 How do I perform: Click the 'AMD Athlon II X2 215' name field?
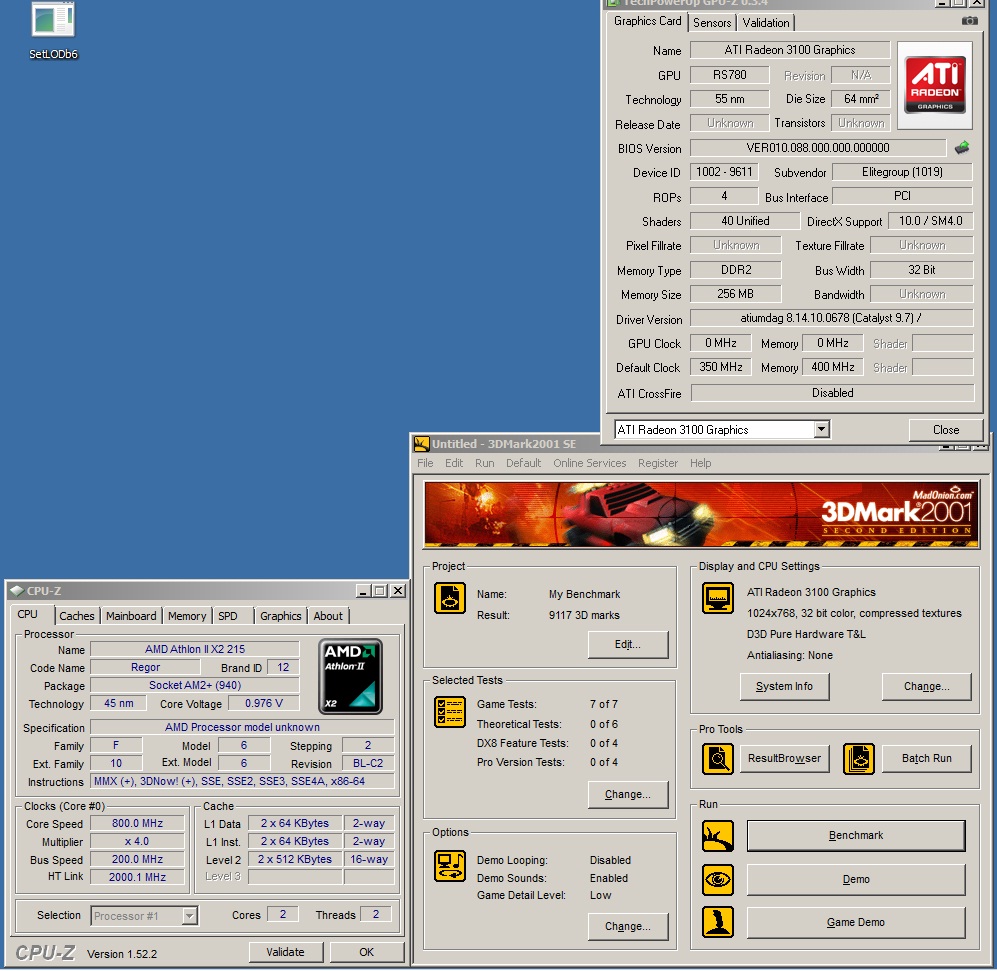(x=195, y=649)
